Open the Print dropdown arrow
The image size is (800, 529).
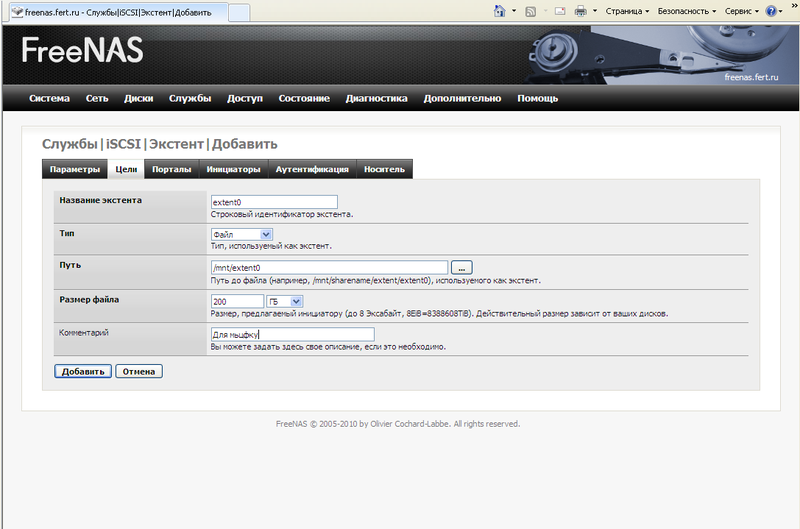pyautogui.click(x=595, y=11)
